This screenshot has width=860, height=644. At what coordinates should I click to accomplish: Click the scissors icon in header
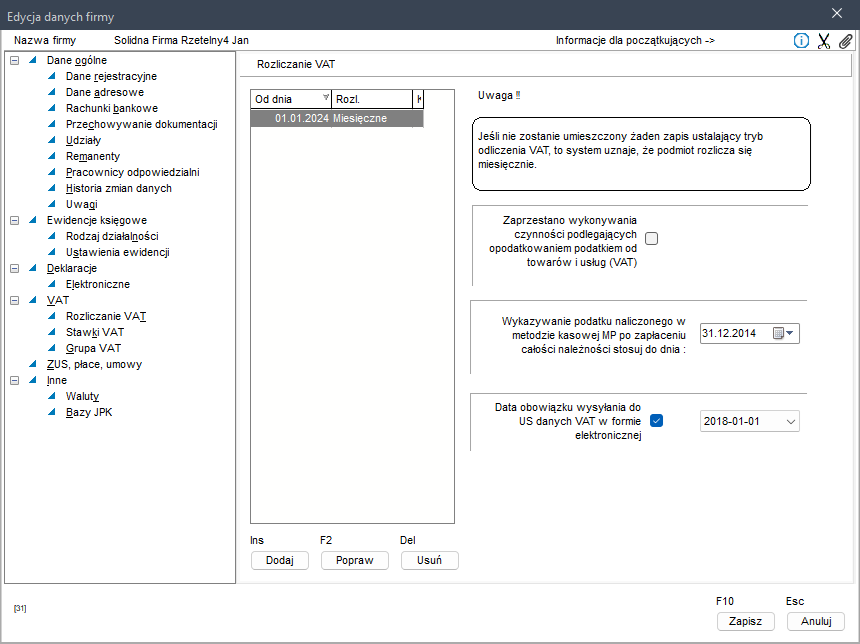click(824, 41)
